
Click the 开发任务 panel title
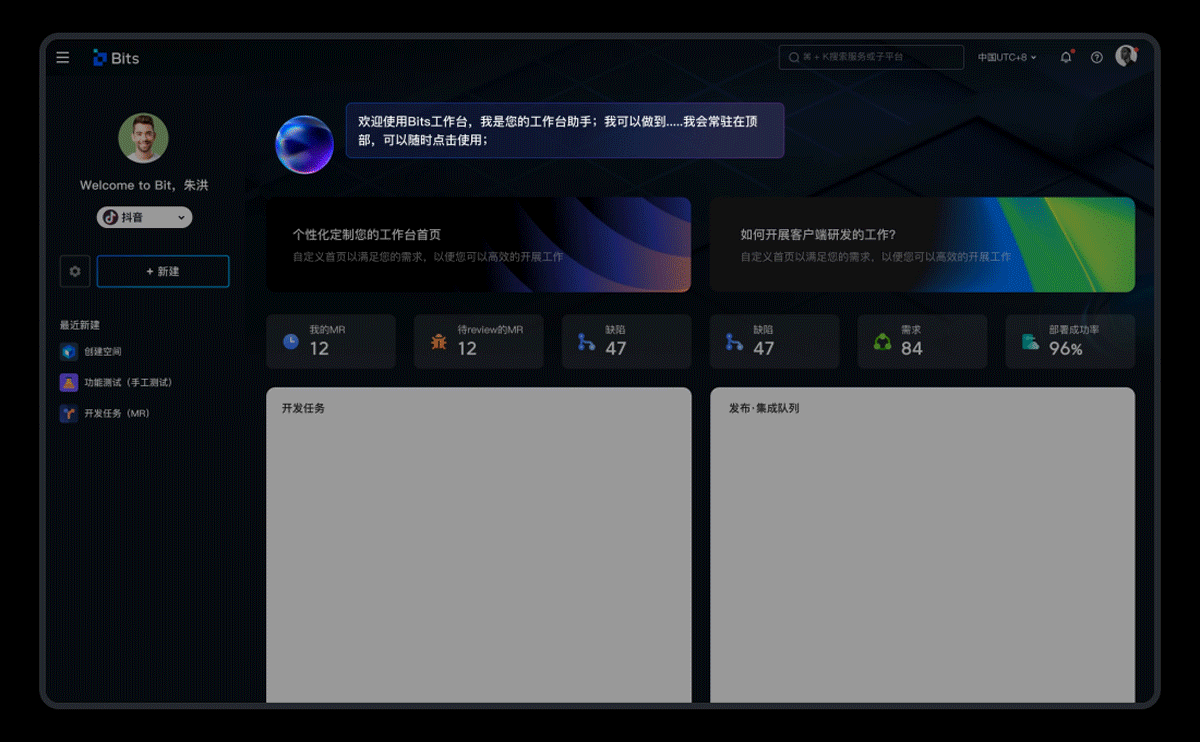[x=303, y=408]
